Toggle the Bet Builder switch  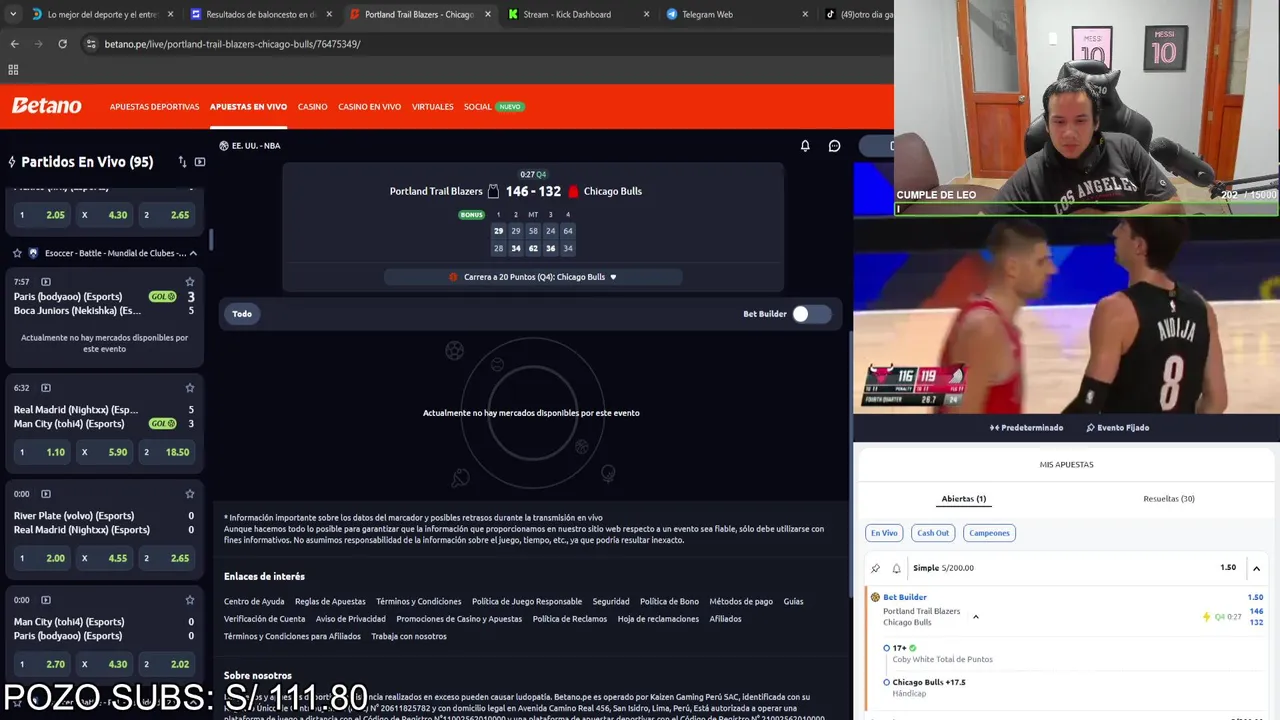pyautogui.click(x=811, y=314)
